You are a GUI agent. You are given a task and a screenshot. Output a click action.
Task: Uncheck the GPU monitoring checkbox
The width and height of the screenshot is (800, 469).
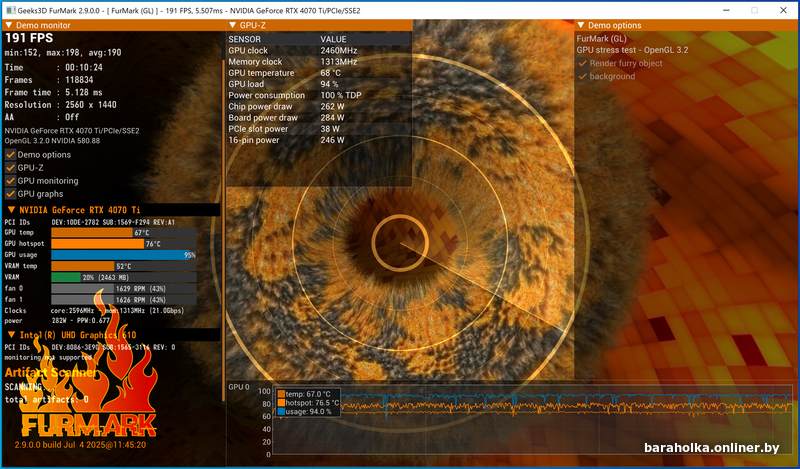click(x=10, y=181)
